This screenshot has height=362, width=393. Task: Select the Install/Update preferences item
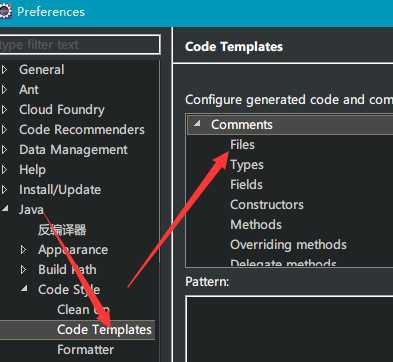[x=60, y=190]
